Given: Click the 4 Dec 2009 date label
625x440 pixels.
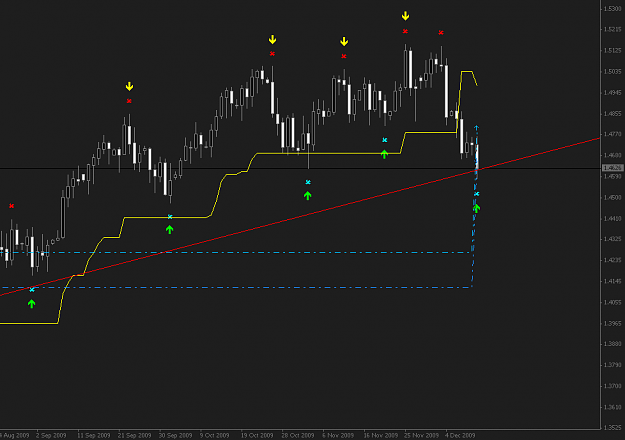Looking at the screenshot, I should (x=460, y=435).
